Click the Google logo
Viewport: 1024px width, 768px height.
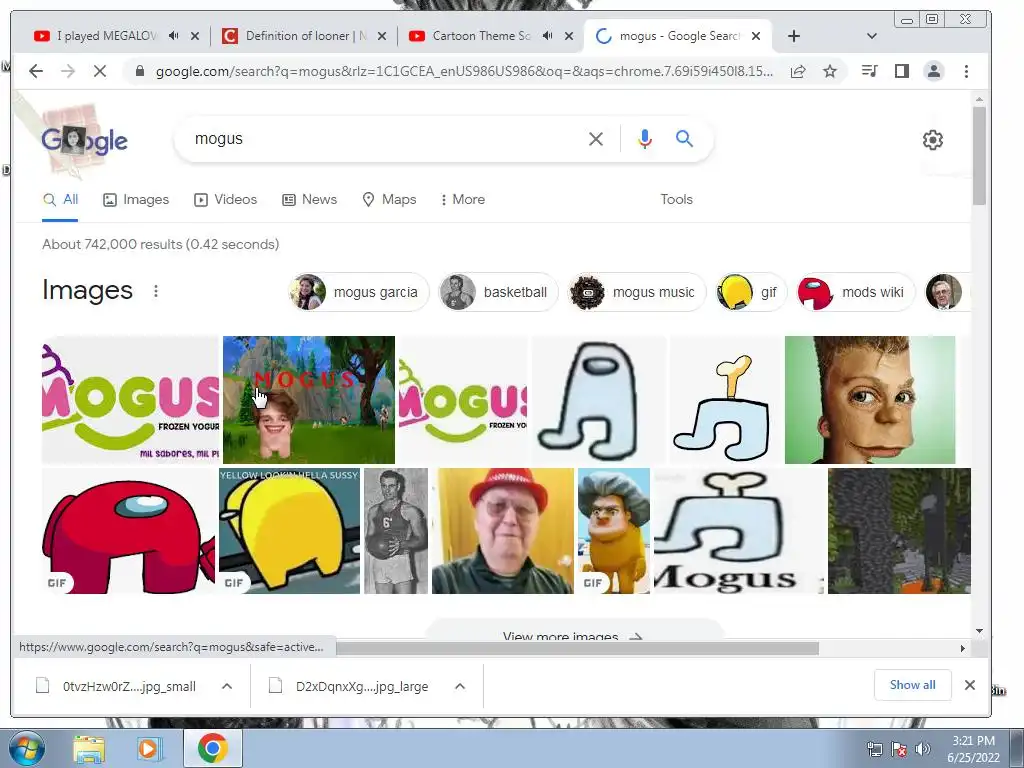click(x=84, y=140)
